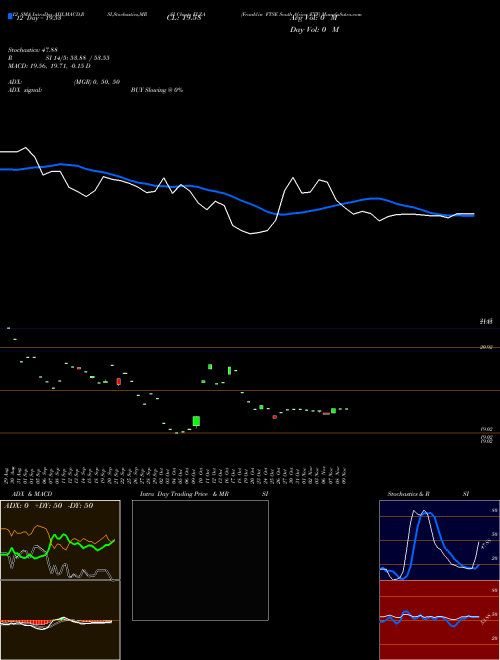Viewport: 500px width, 660px height.
Task: Click the large green candlestick near 09 Oct
Action: click(196, 421)
